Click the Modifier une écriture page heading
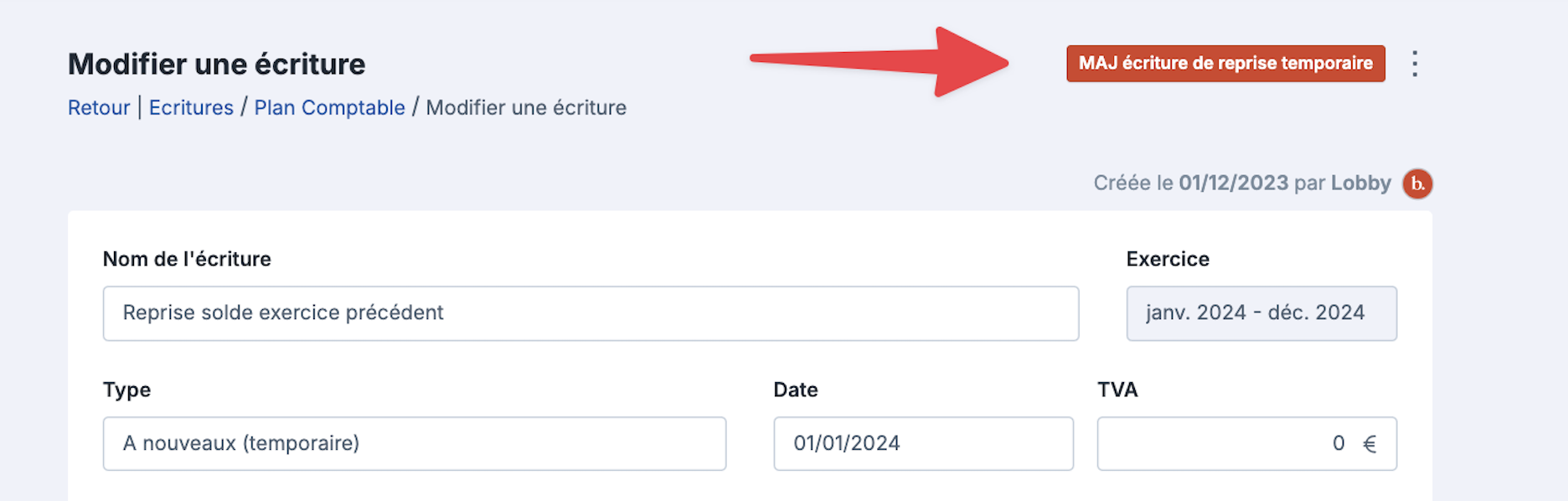This screenshot has height=501, width=1568. pos(216,65)
